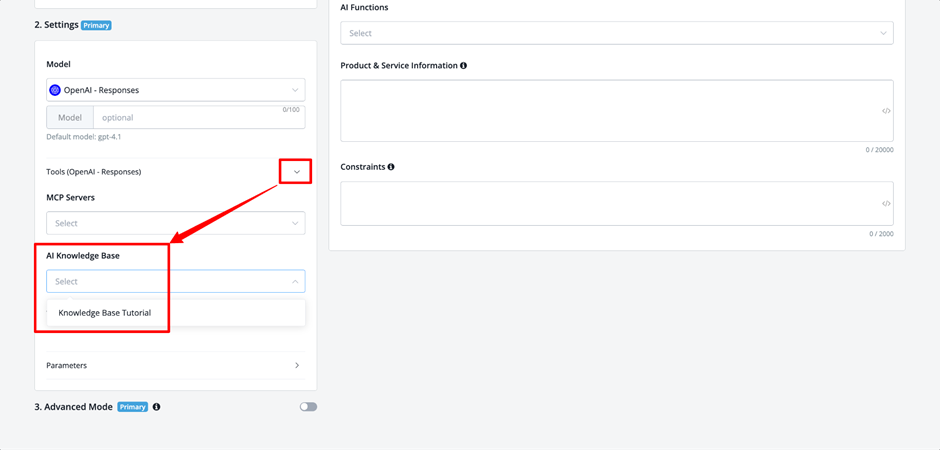Click the Primary badge next to Settings
Image resolution: width=940 pixels, height=450 pixels.
pyautogui.click(x=97, y=25)
